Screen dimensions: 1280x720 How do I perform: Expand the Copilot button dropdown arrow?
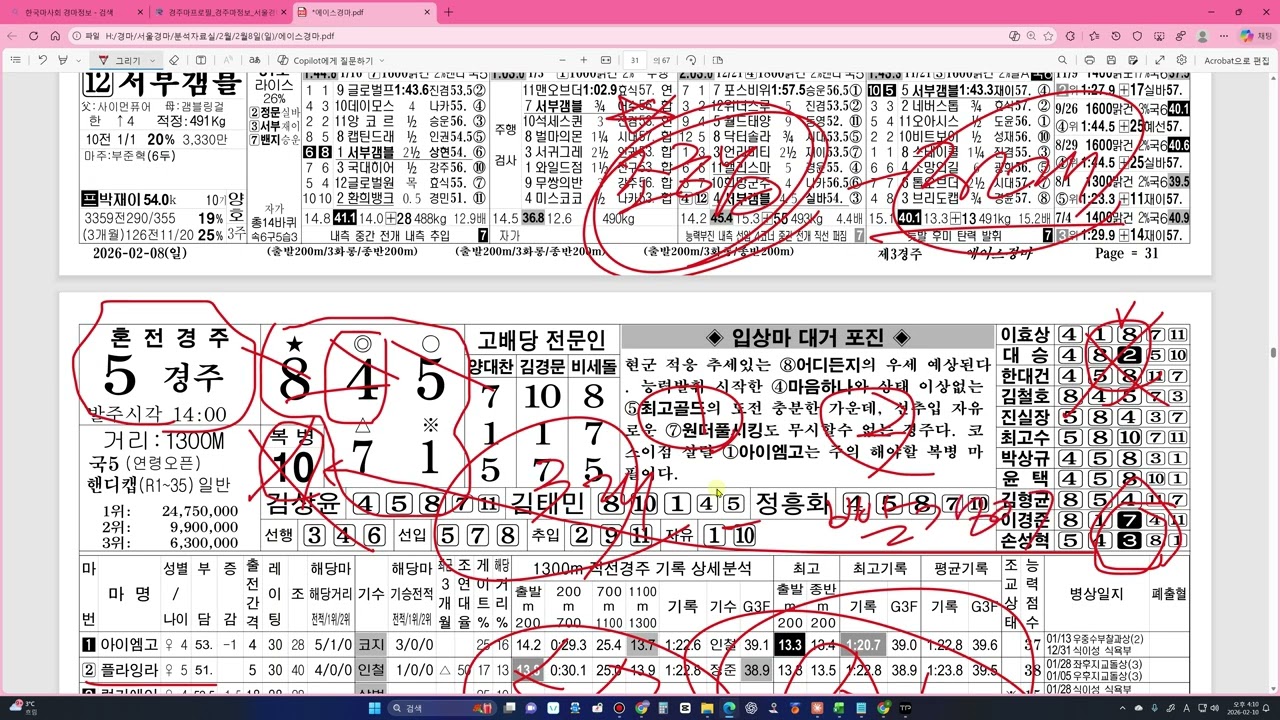382,60
